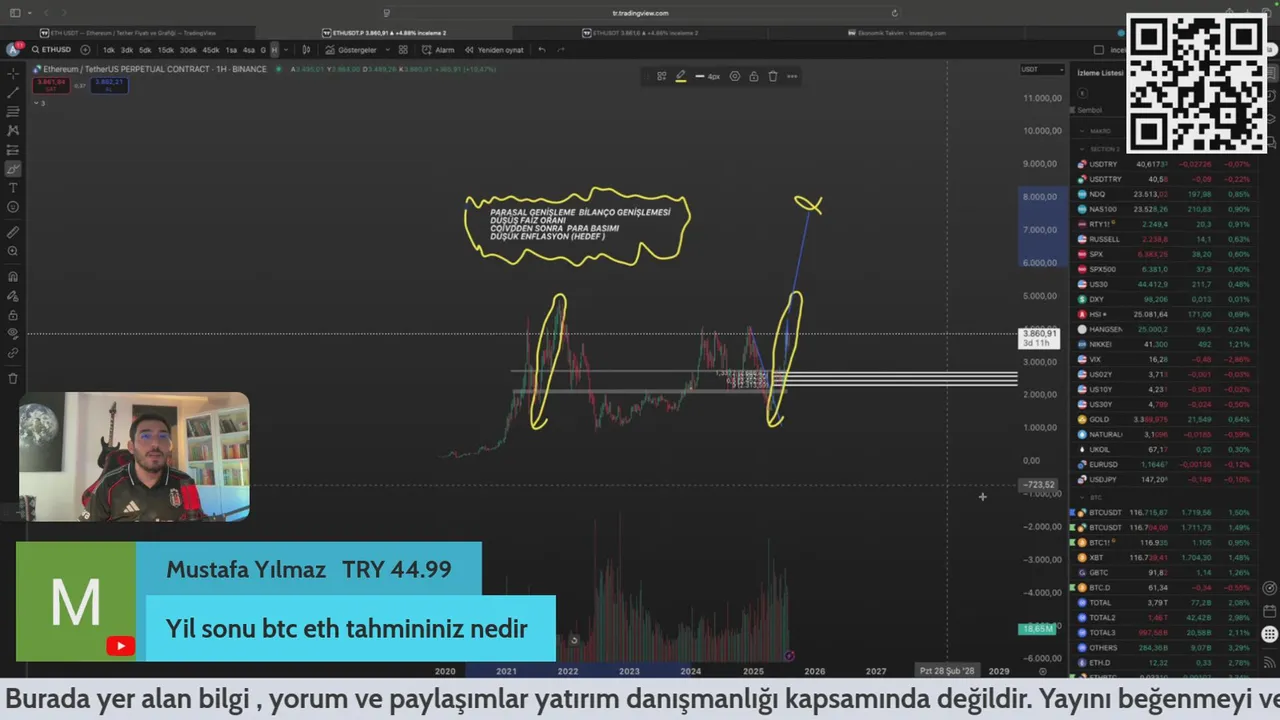Click the redo arrow
The width and height of the screenshot is (1280, 720).
(561, 49)
